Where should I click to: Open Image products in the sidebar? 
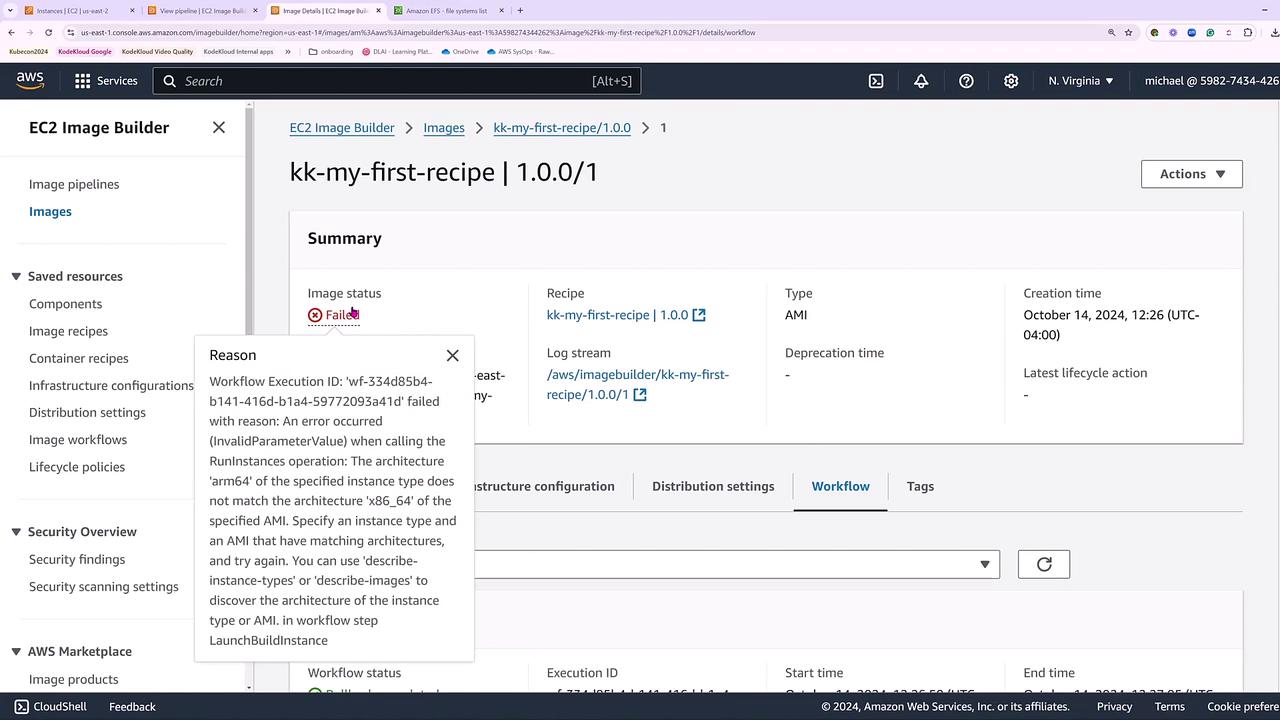tap(73, 680)
